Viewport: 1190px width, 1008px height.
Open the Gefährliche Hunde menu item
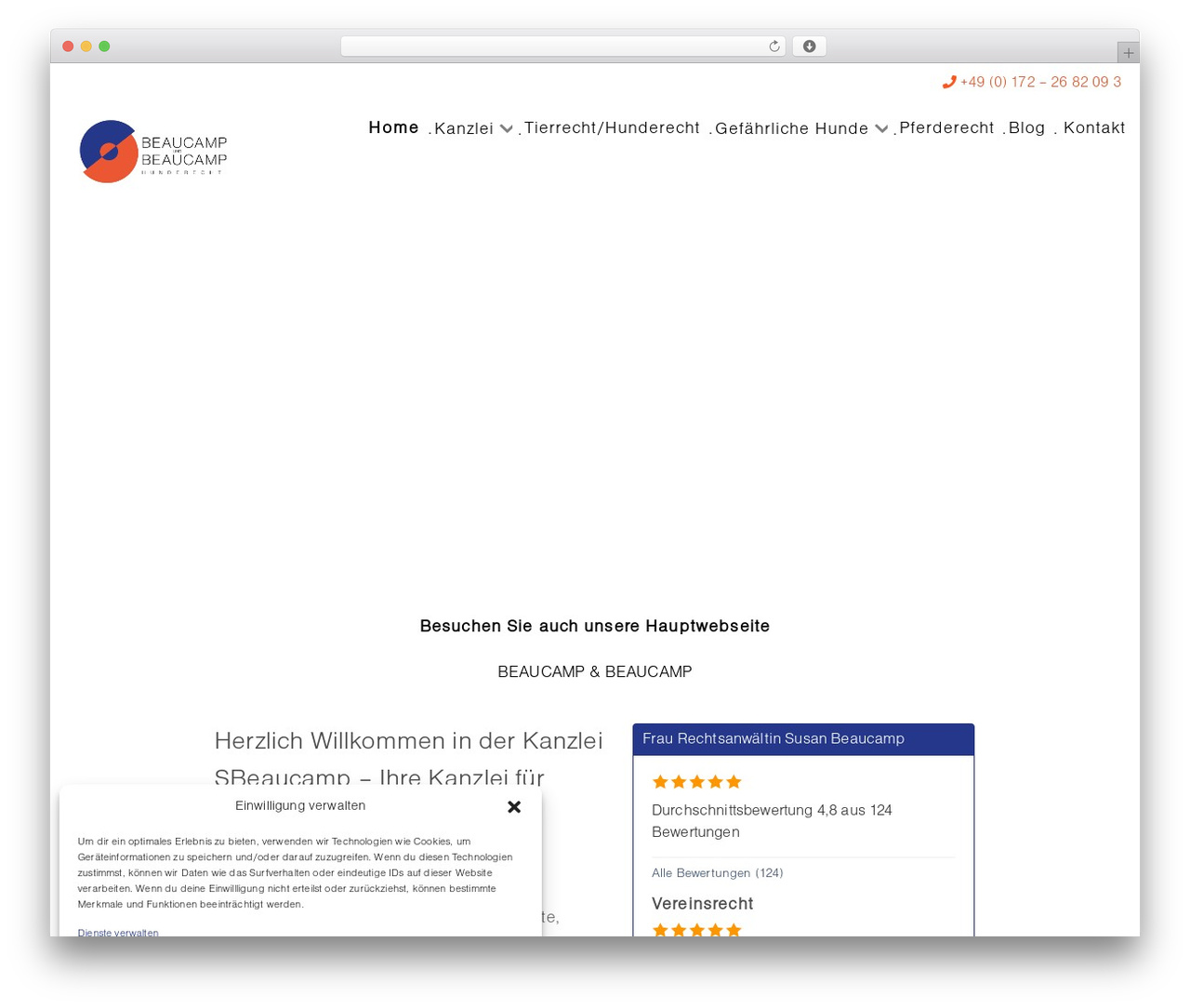click(792, 128)
